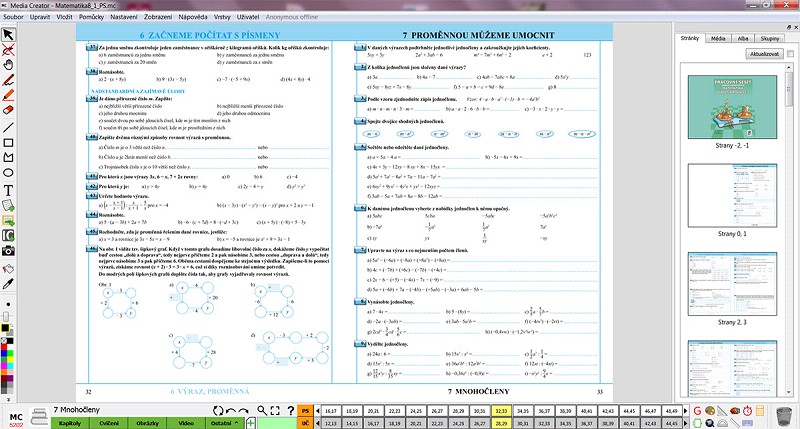Click the fullscreen brackets icon
This screenshot has height=429, width=800.
pos(275,410)
